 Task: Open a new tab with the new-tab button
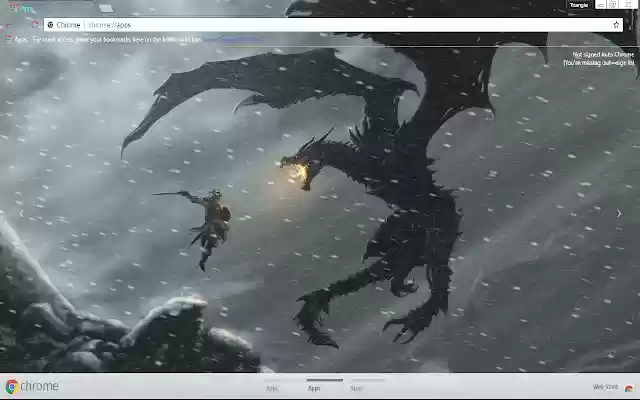pos(106,8)
